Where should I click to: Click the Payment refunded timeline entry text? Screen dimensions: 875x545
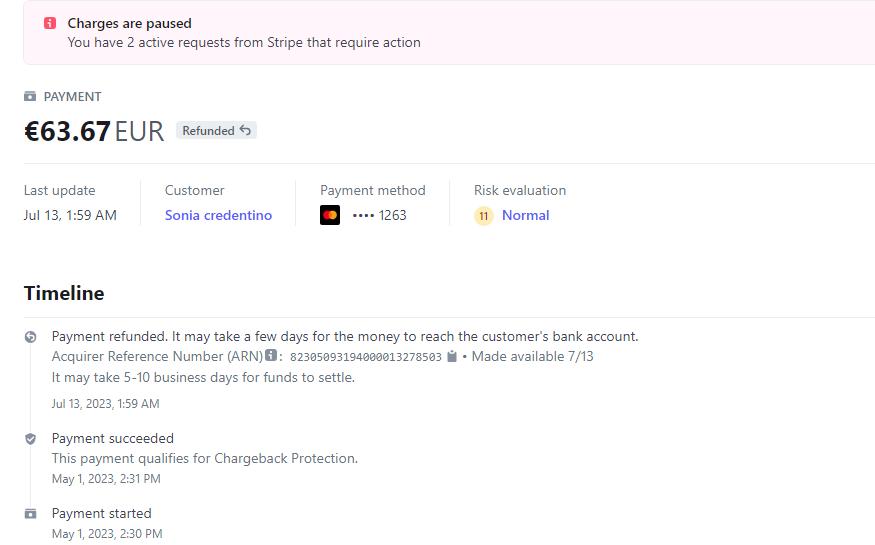[x=344, y=336]
